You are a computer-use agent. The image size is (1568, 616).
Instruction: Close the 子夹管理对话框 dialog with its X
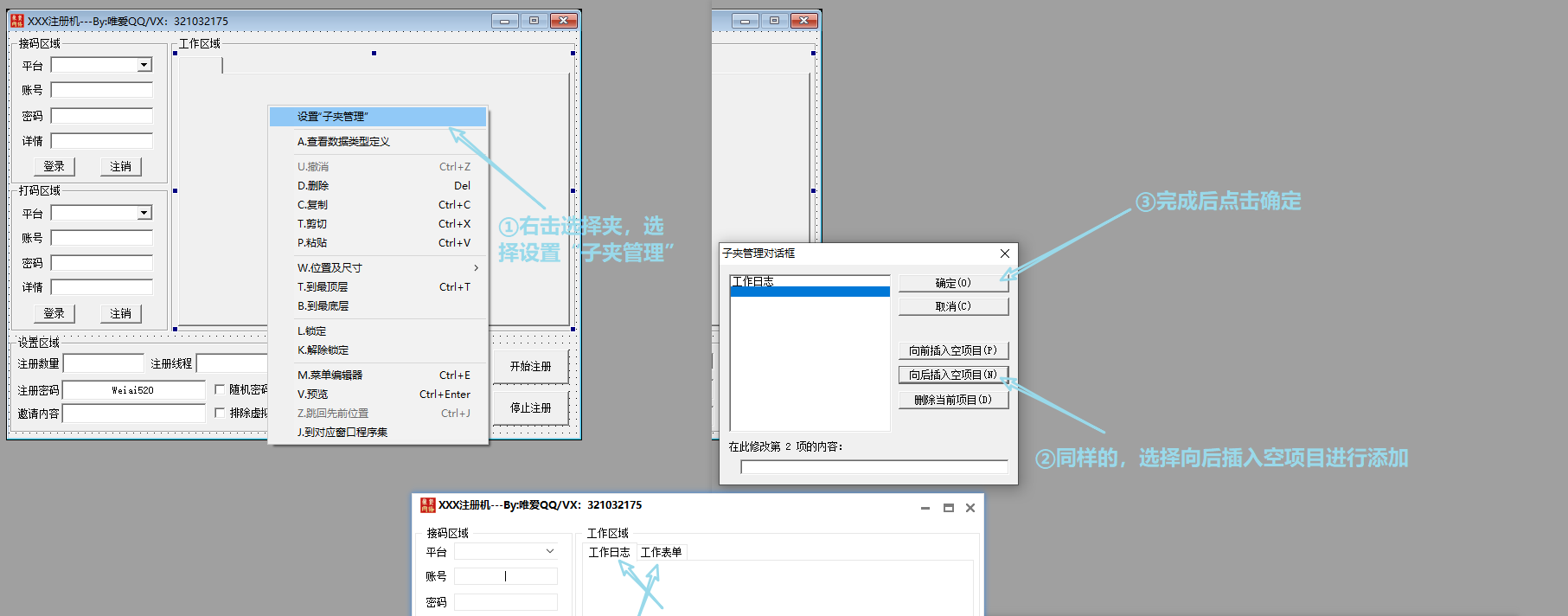[x=1004, y=253]
